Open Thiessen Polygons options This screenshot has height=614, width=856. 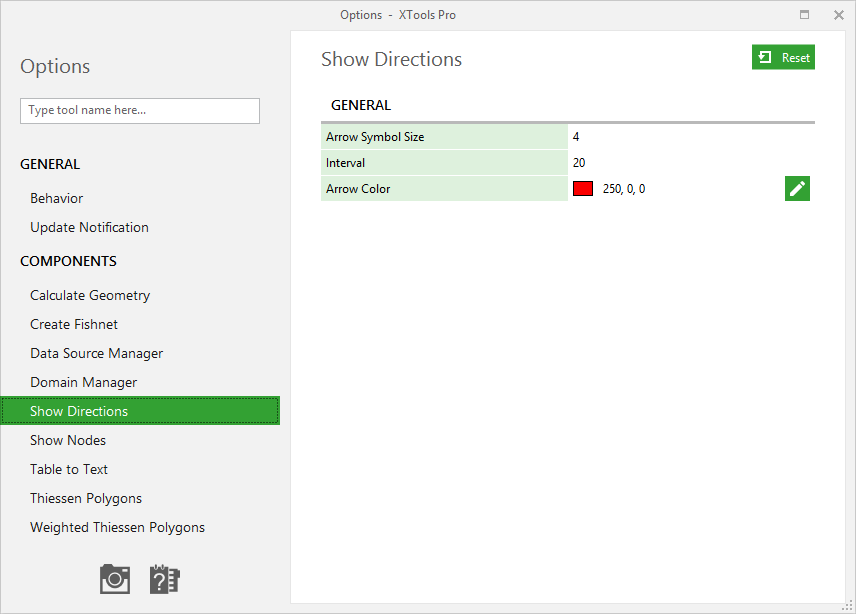point(86,498)
